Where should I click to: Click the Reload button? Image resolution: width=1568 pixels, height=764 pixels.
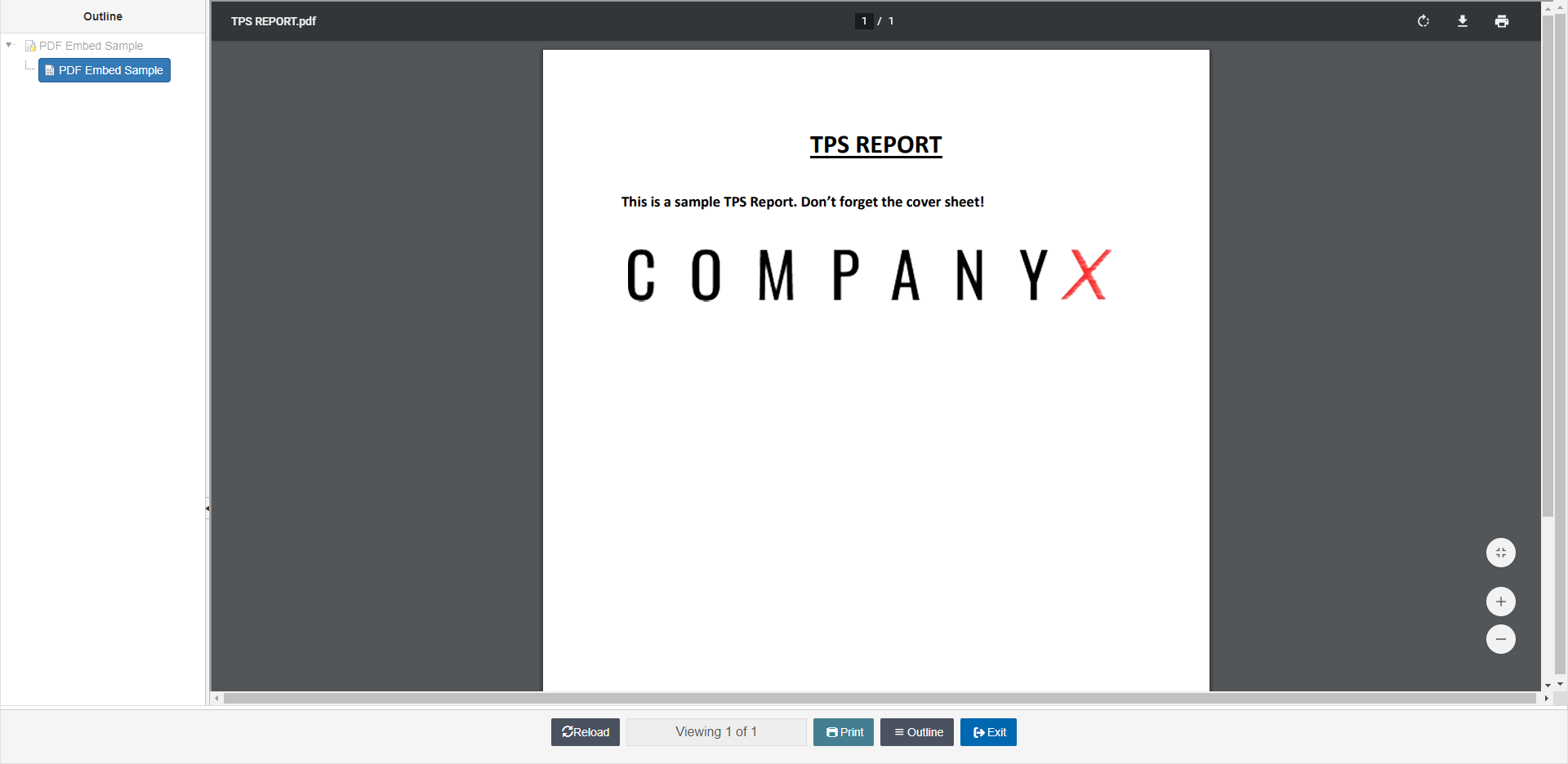pos(586,732)
